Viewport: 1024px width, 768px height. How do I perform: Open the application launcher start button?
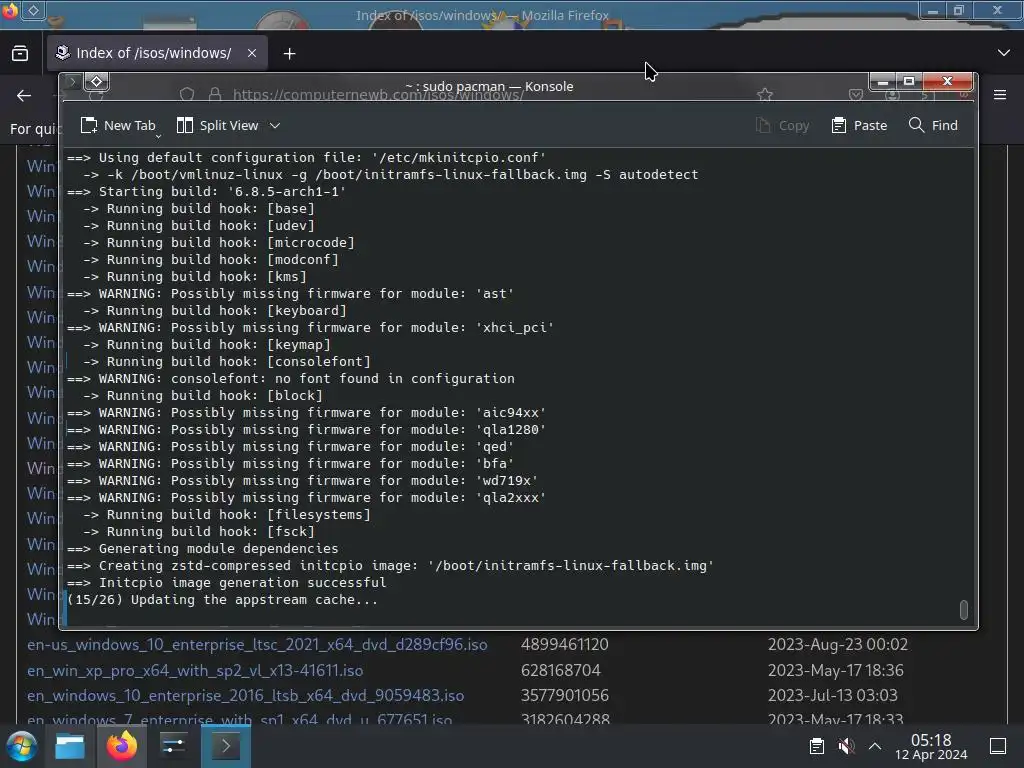(22, 746)
